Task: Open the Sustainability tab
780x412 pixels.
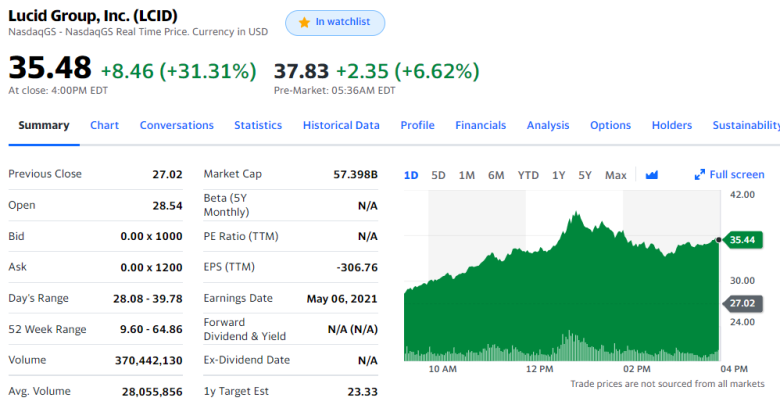Action: pyautogui.click(x=746, y=125)
